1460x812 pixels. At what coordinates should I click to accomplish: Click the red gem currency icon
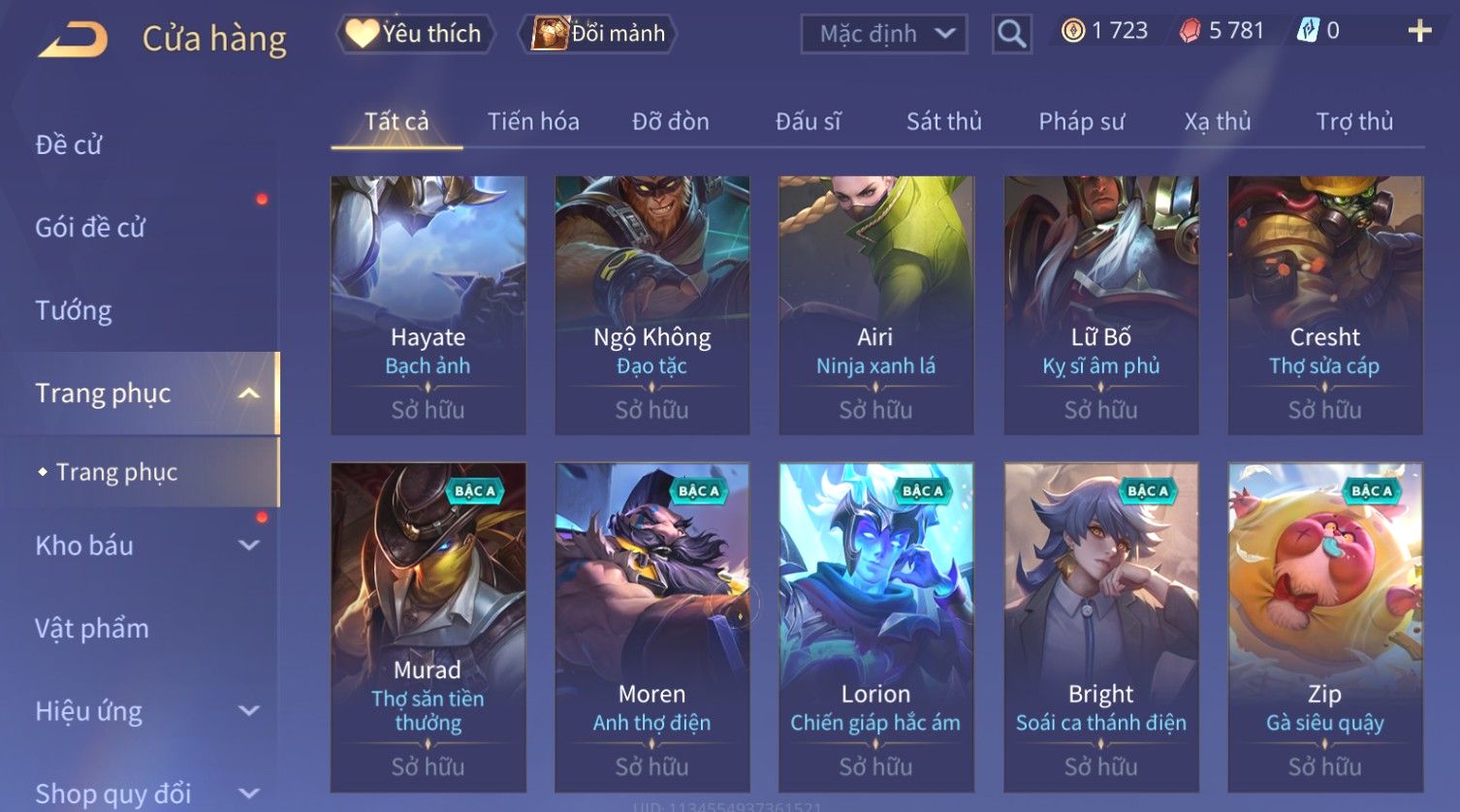1190,31
